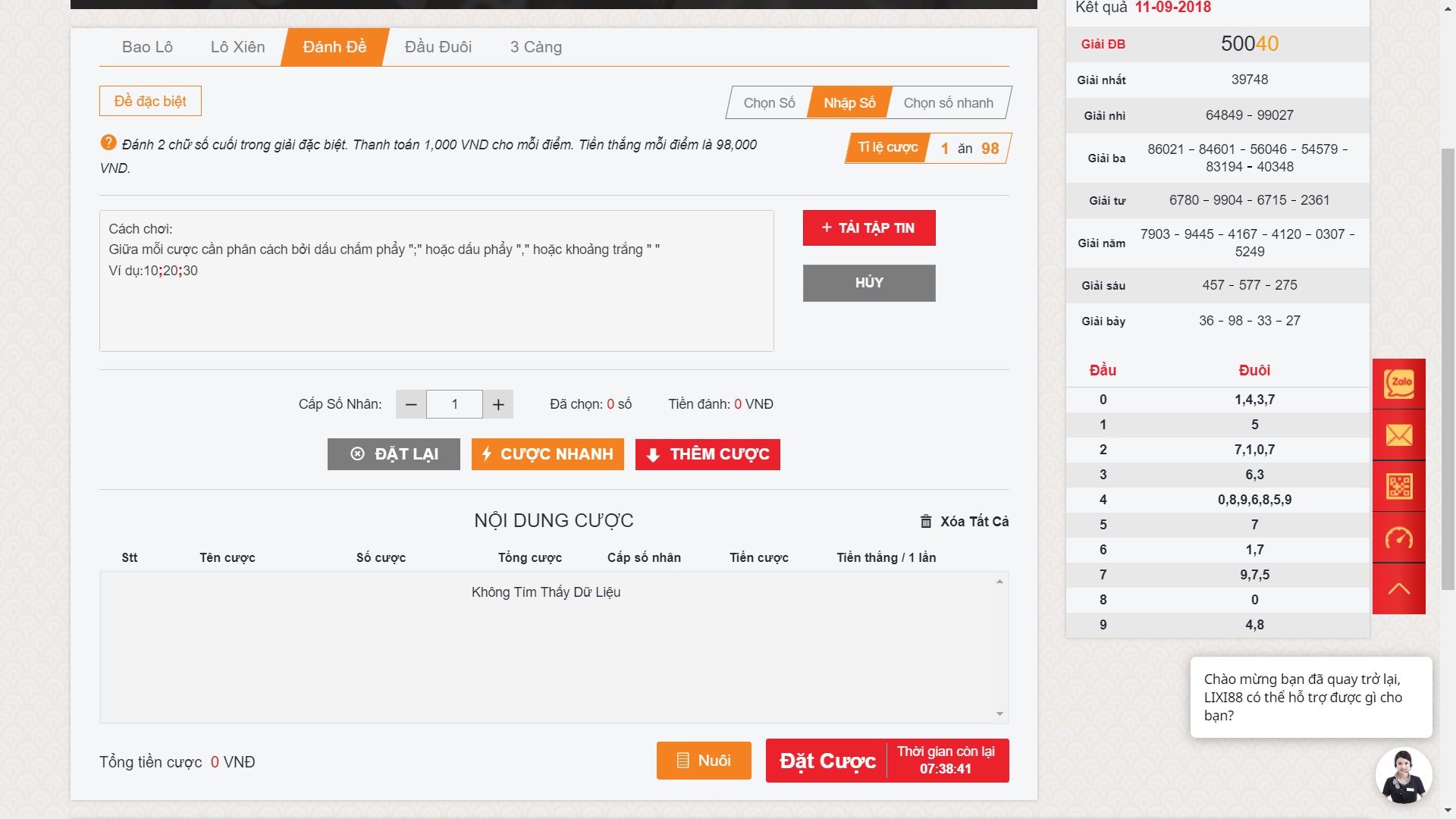Increase Cấp Số Nhân with plus button
1456x819 pixels.
(x=498, y=404)
